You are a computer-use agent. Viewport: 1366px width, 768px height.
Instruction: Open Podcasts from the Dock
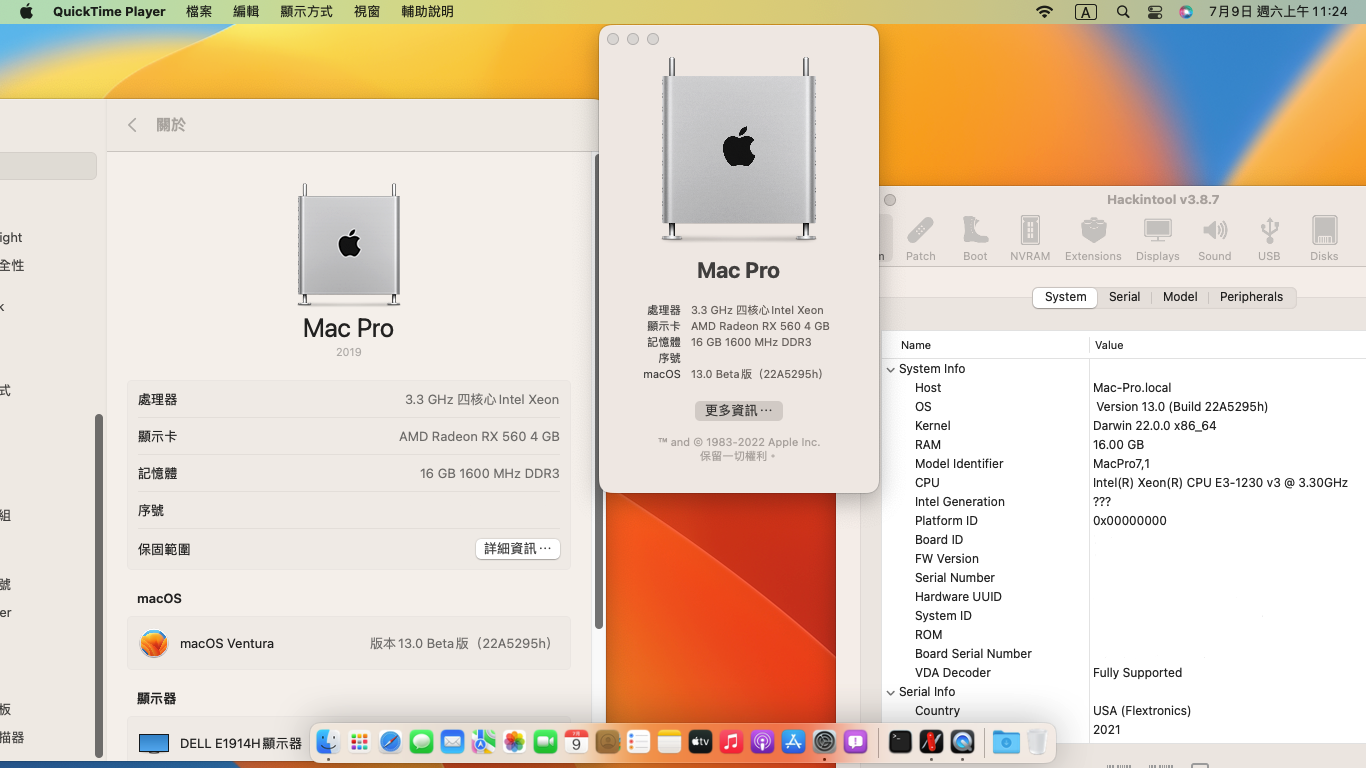[x=762, y=742]
